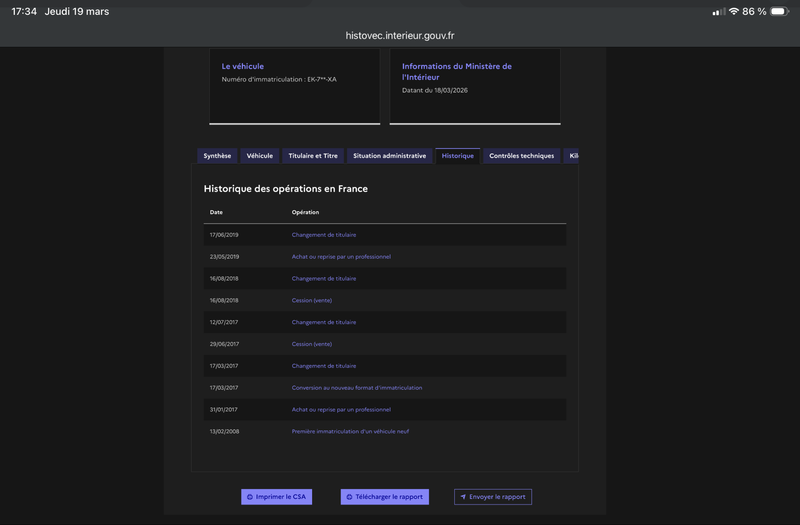Image resolution: width=800 pixels, height=525 pixels.
Task: Tap the histovec.interieur.gouv.fr address bar
Action: 400,34
